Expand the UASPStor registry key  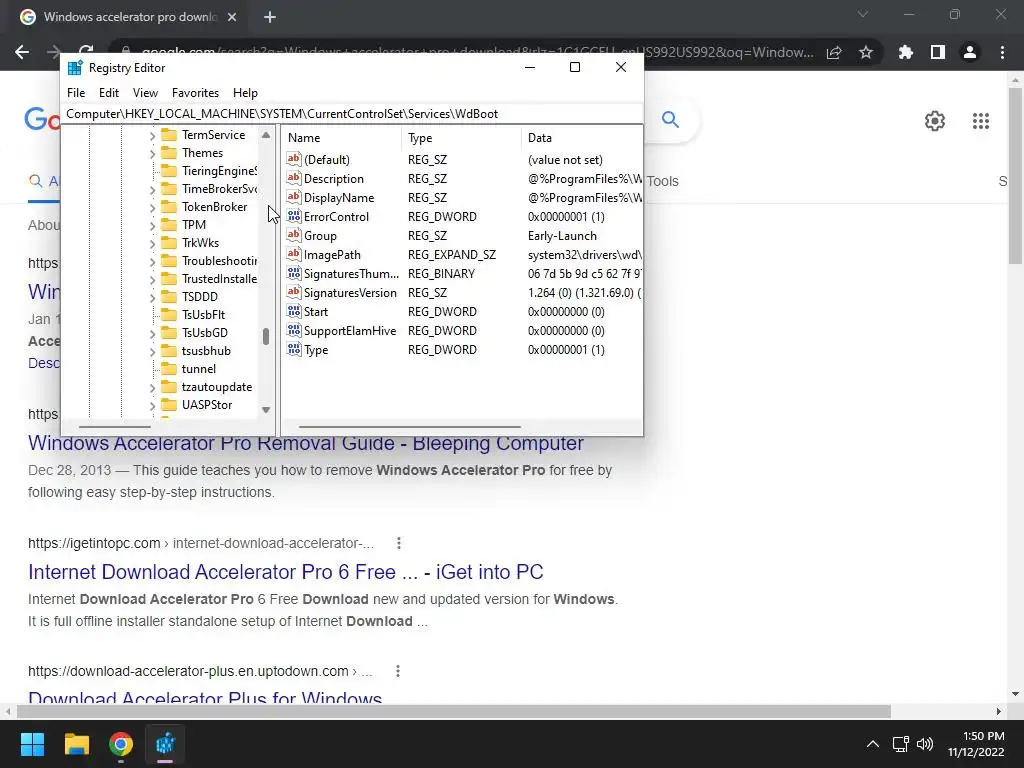[x=152, y=406]
